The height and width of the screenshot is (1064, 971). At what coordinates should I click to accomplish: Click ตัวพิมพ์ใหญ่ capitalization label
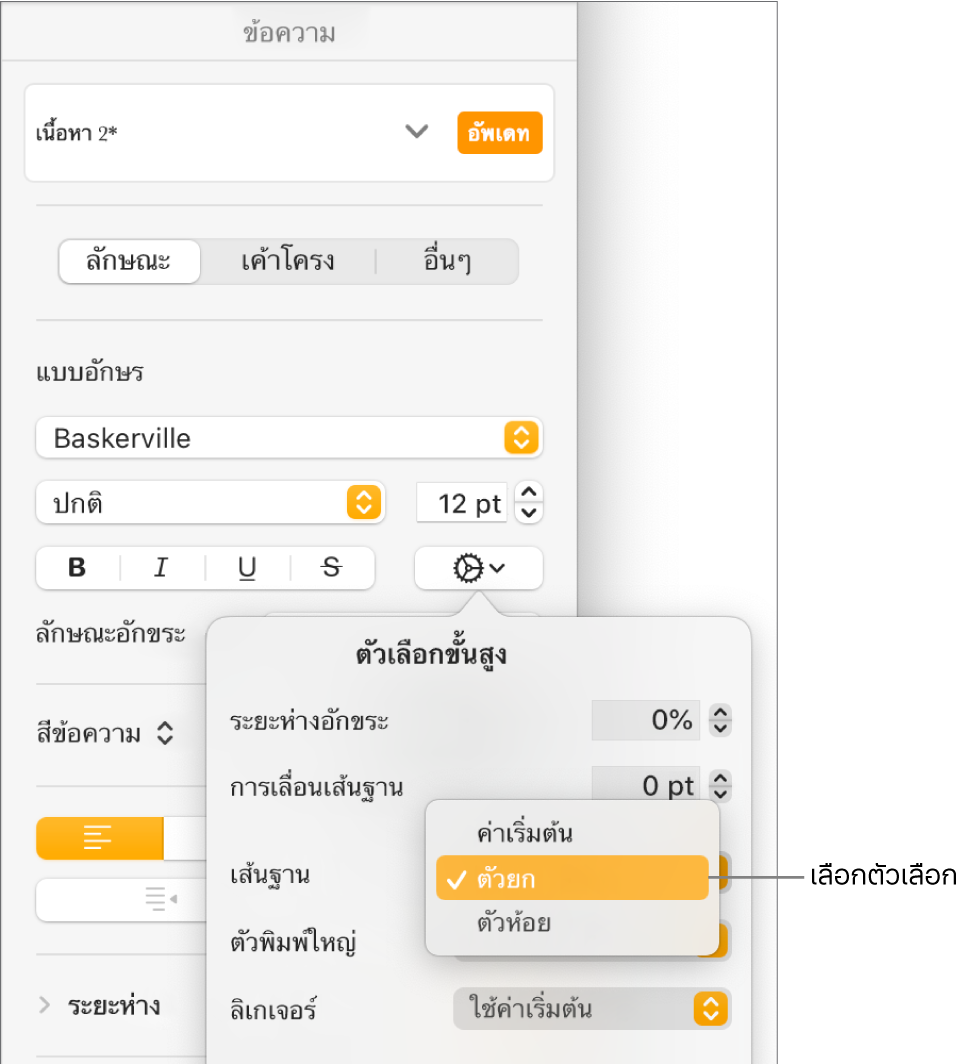[x=293, y=943]
